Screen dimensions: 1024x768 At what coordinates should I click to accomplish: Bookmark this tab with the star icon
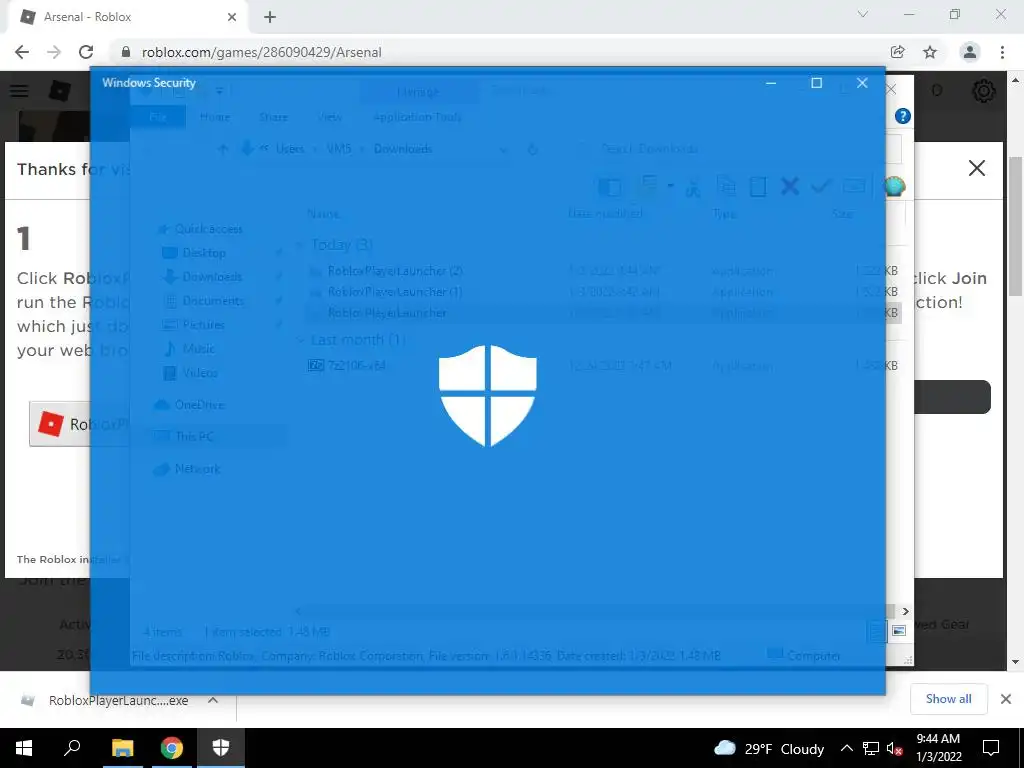930,52
